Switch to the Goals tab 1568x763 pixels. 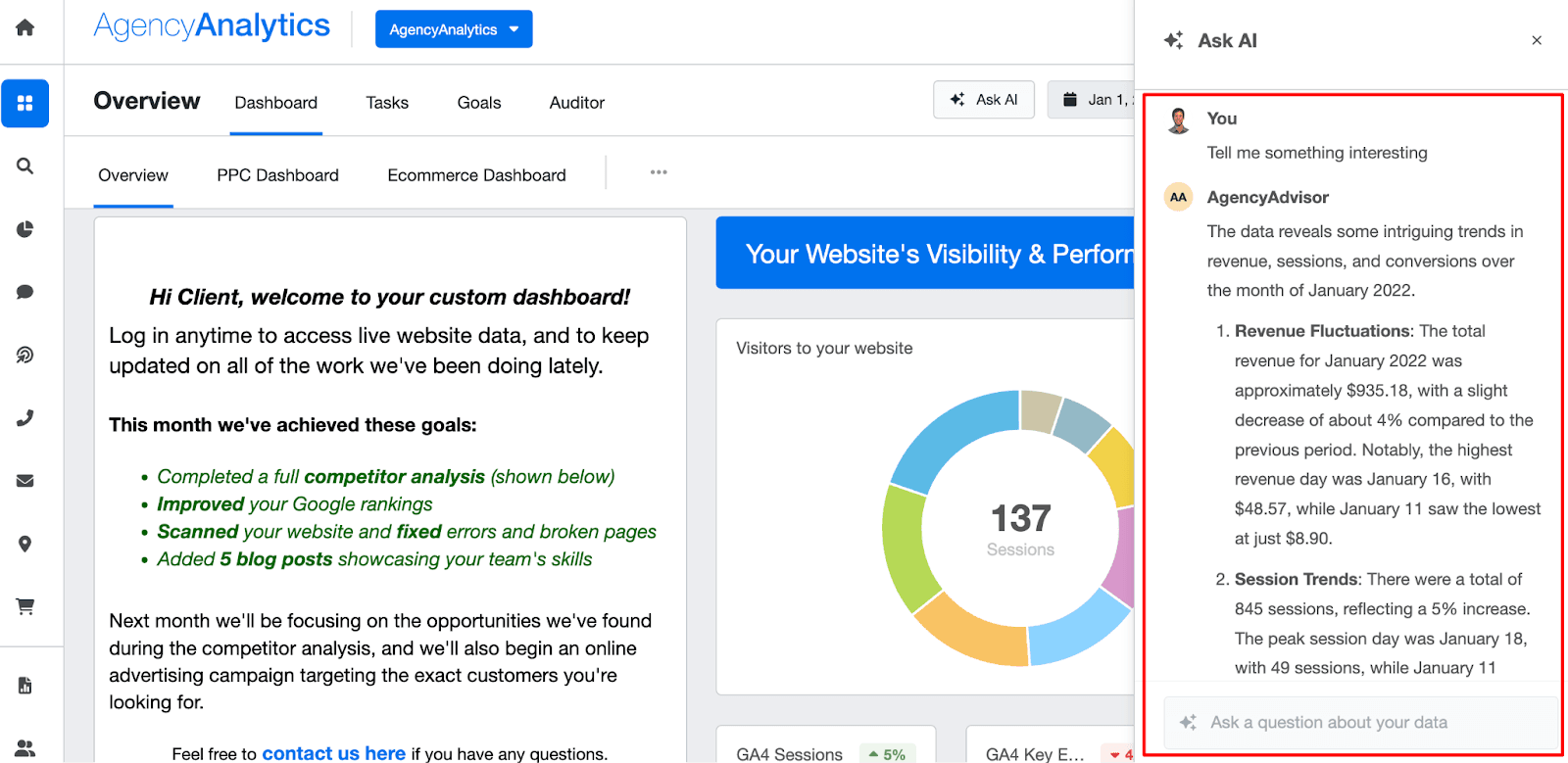479,103
